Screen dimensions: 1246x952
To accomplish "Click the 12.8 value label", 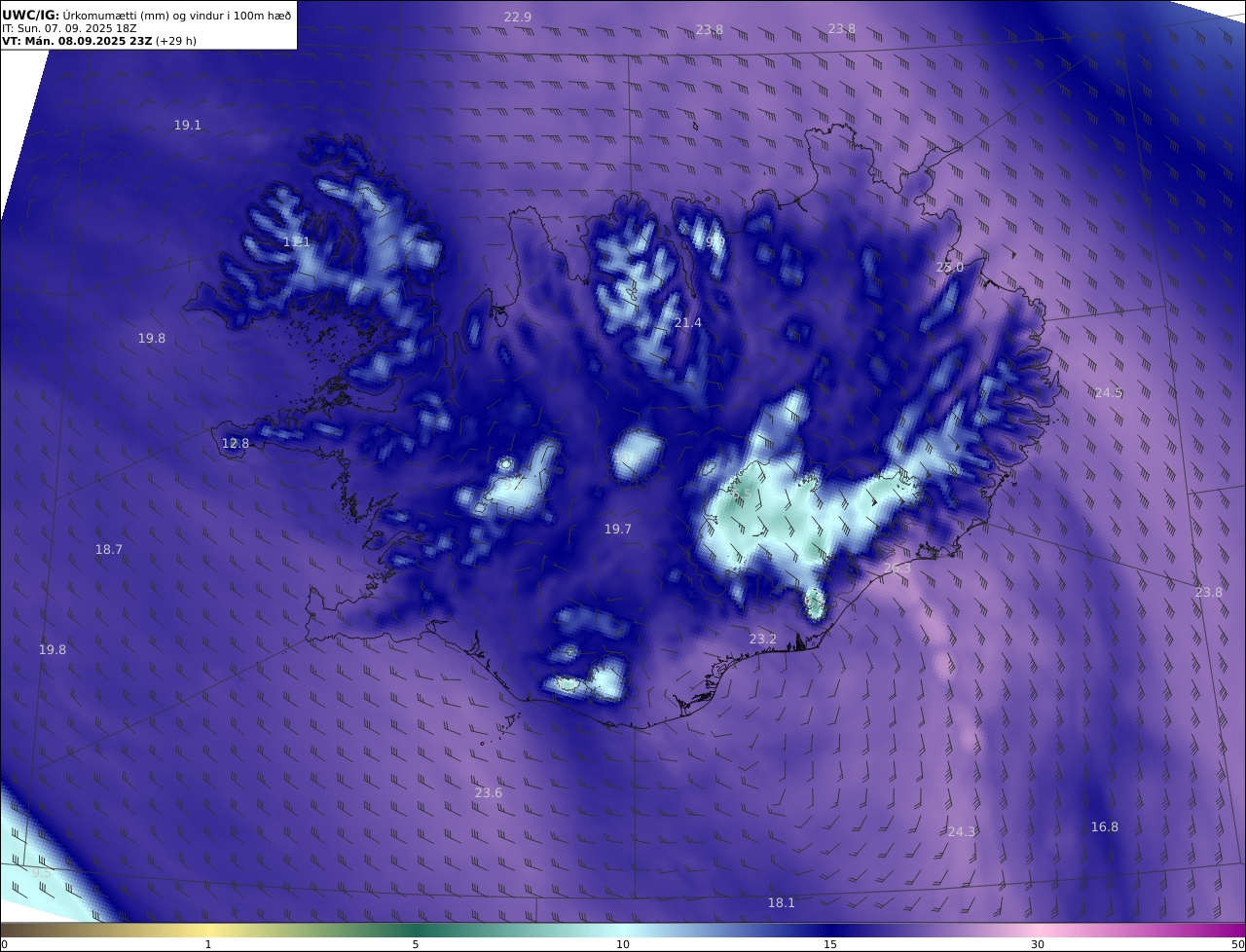I will pos(236,444).
